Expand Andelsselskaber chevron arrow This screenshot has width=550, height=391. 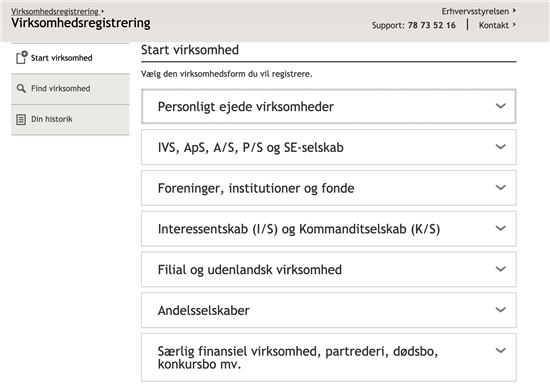pyautogui.click(x=501, y=309)
